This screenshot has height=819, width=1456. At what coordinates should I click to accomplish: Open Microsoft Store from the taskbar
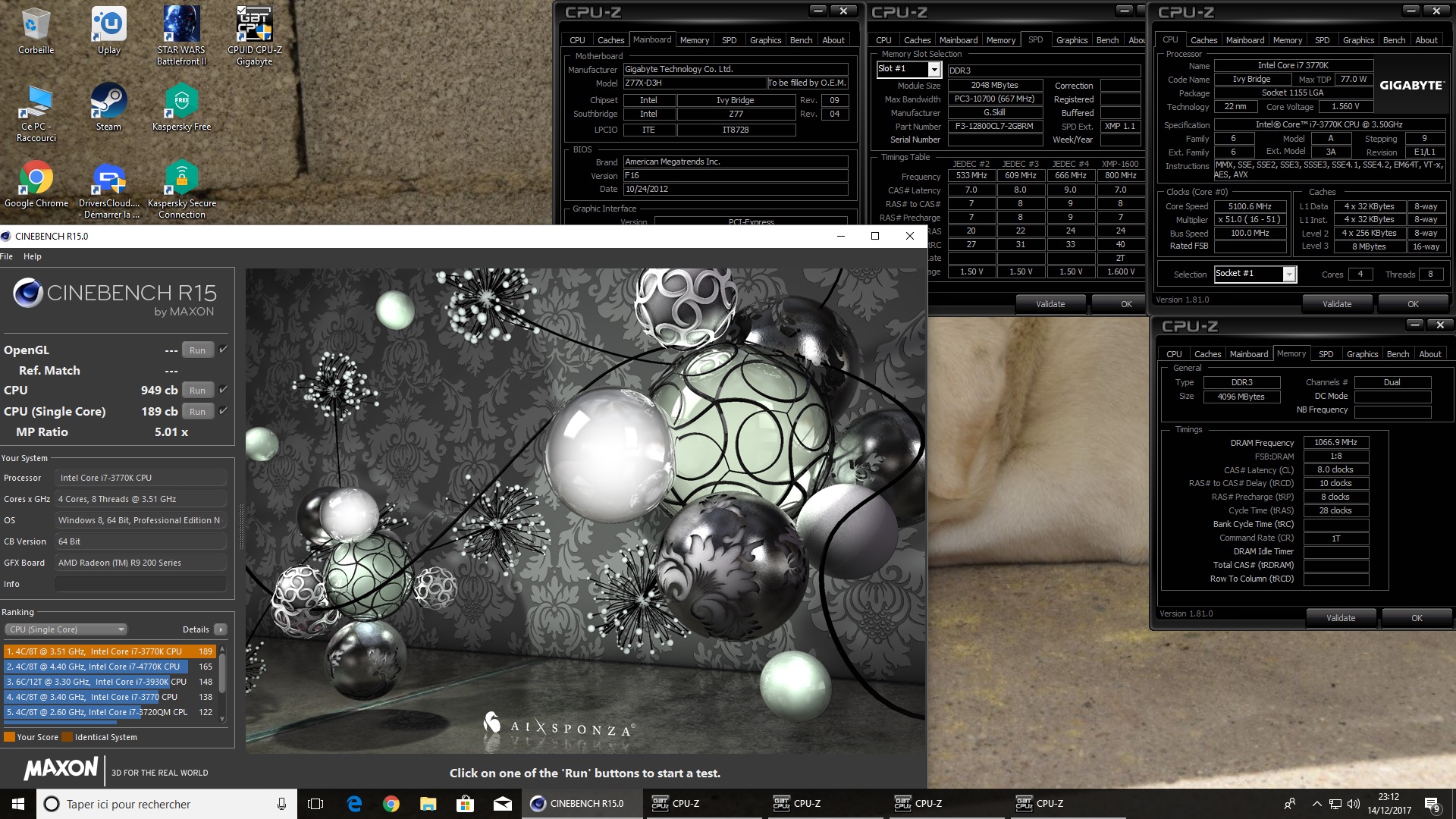click(465, 804)
